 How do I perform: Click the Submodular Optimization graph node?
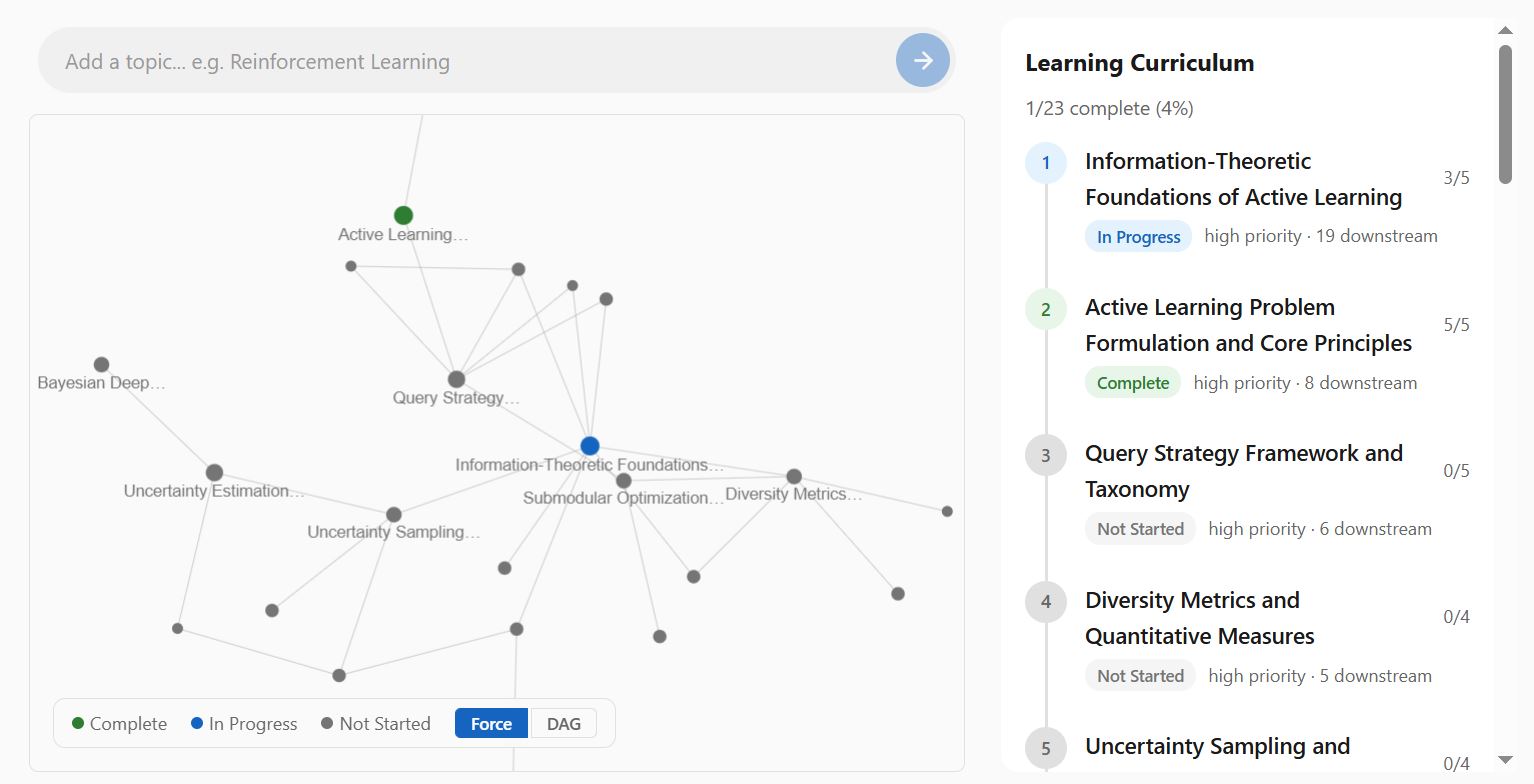click(624, 481)
